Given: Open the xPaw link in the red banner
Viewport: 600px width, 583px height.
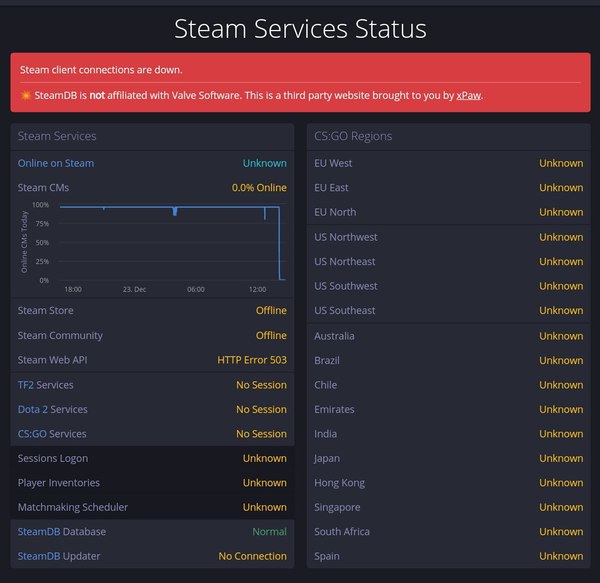Looking at the screenshot, I should point(468,95).
